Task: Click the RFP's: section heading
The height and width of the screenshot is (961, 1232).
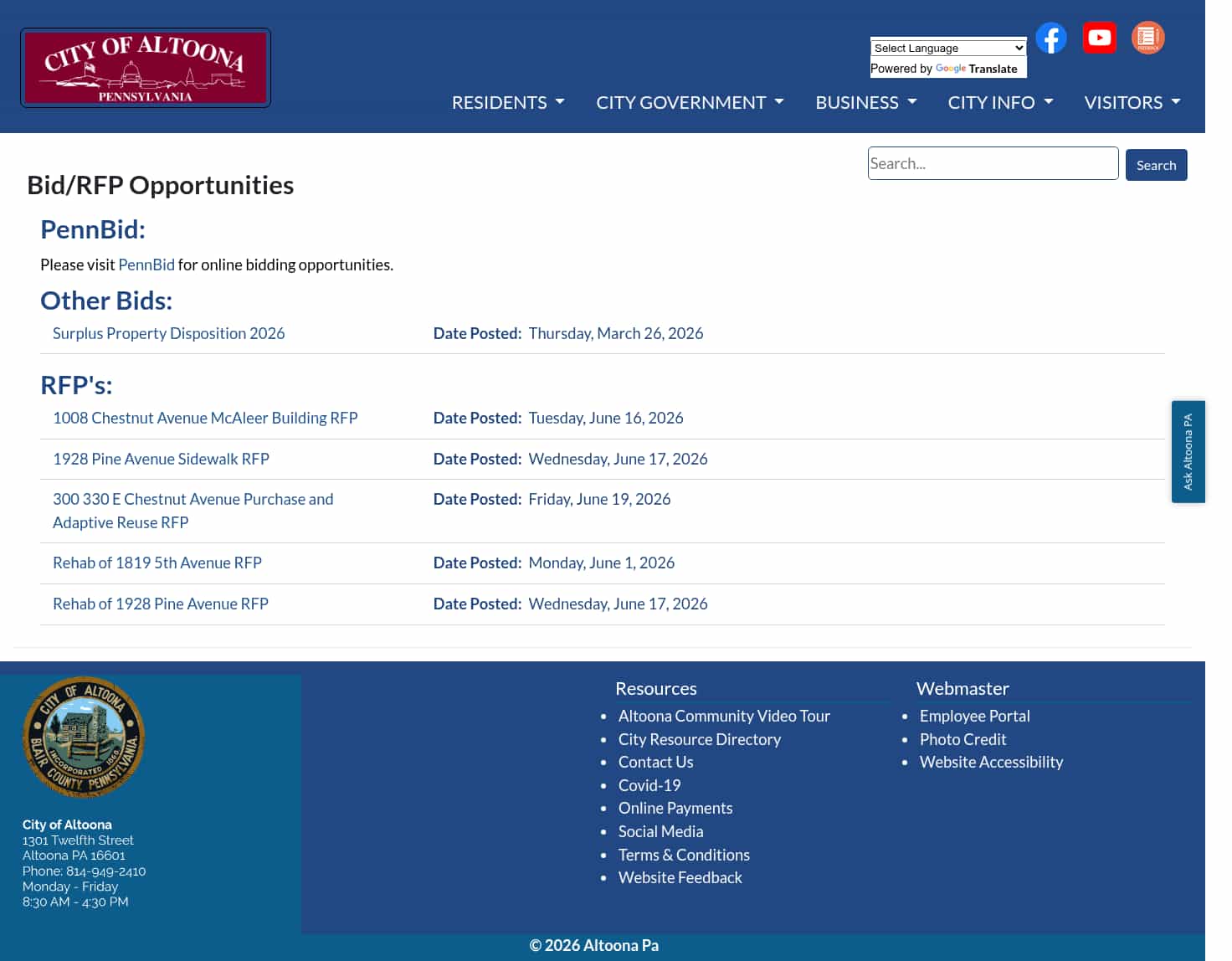Action: pos(76,385)
